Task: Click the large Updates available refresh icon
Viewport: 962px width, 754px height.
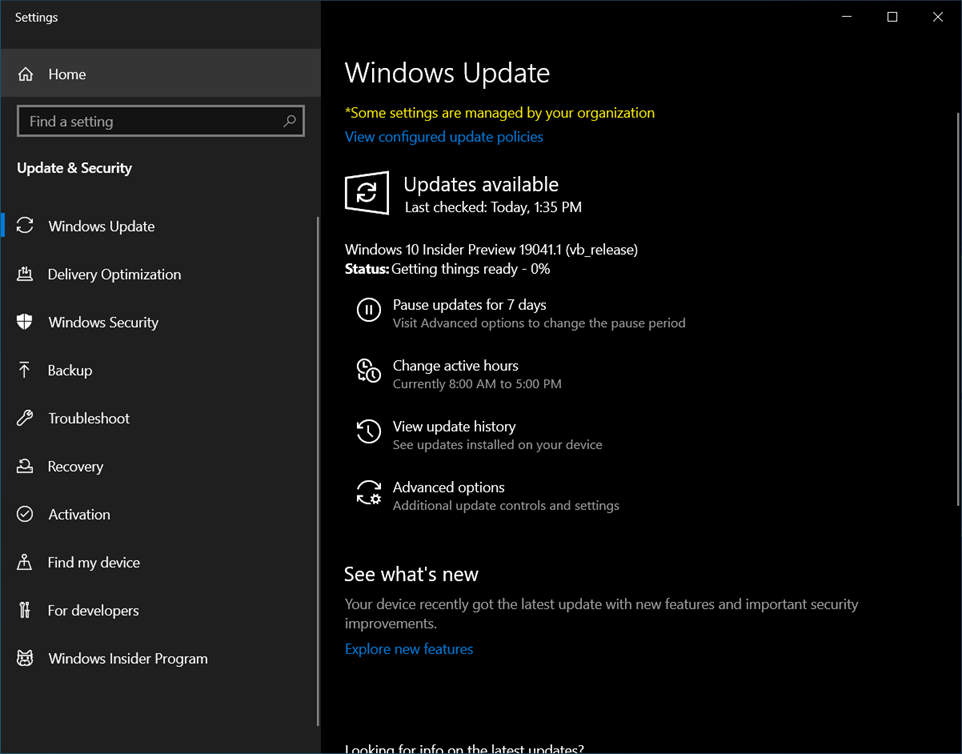Action: (x=367, y=193)
